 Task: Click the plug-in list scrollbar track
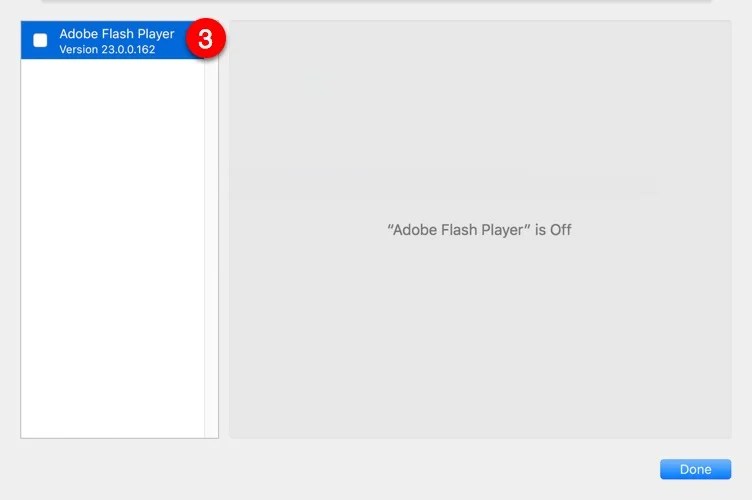(x=212, y=248)
